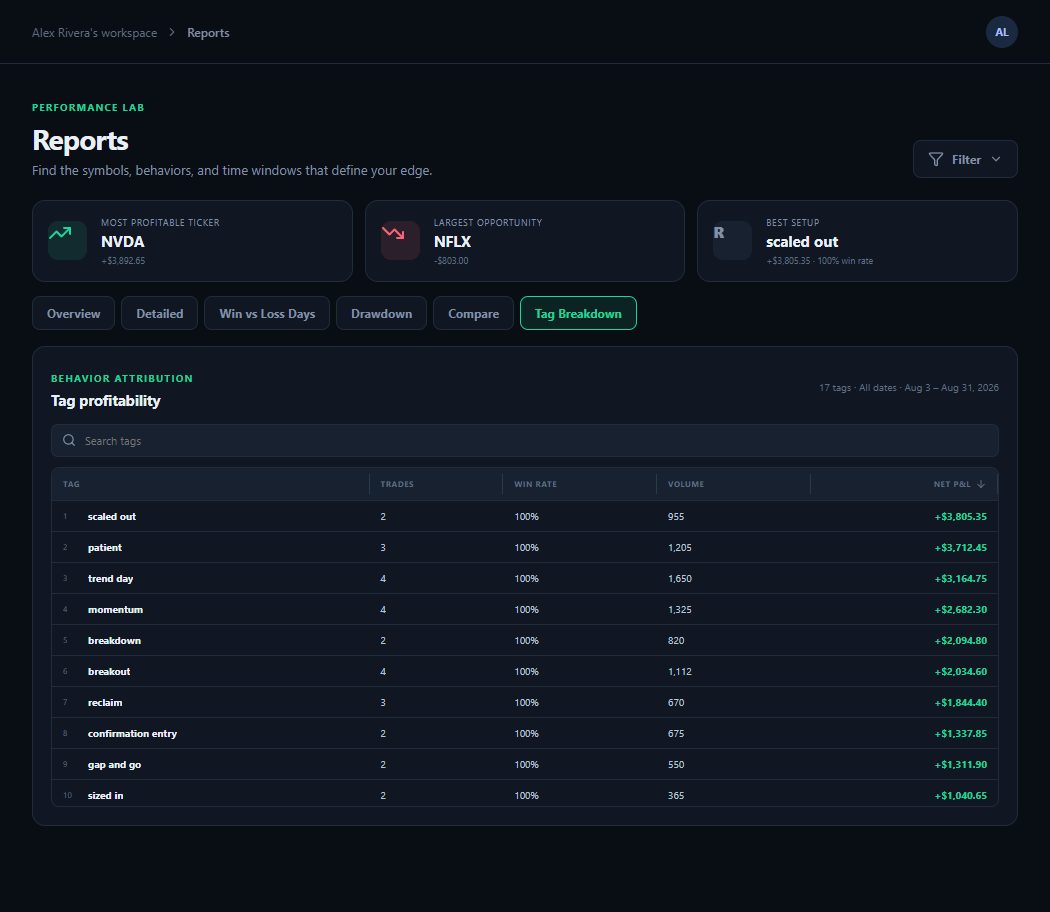
Task: Click the breadcrumb chevron separator
Action: (x=172, y=32)
